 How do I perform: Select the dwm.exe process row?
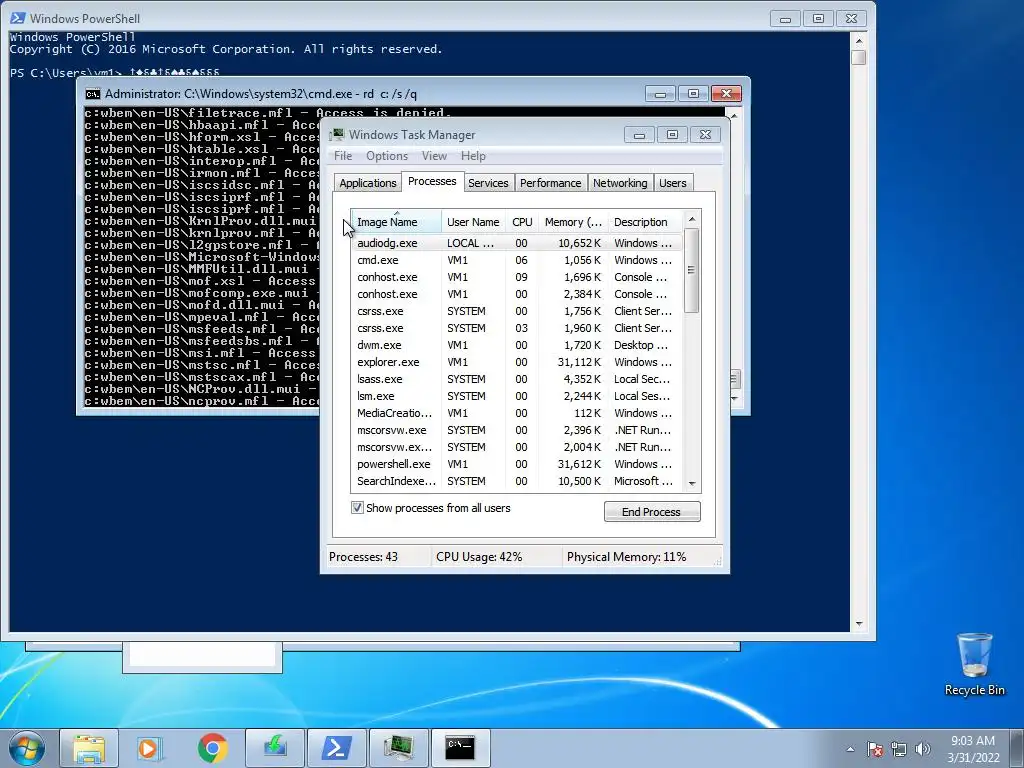[x=517, y=345]
